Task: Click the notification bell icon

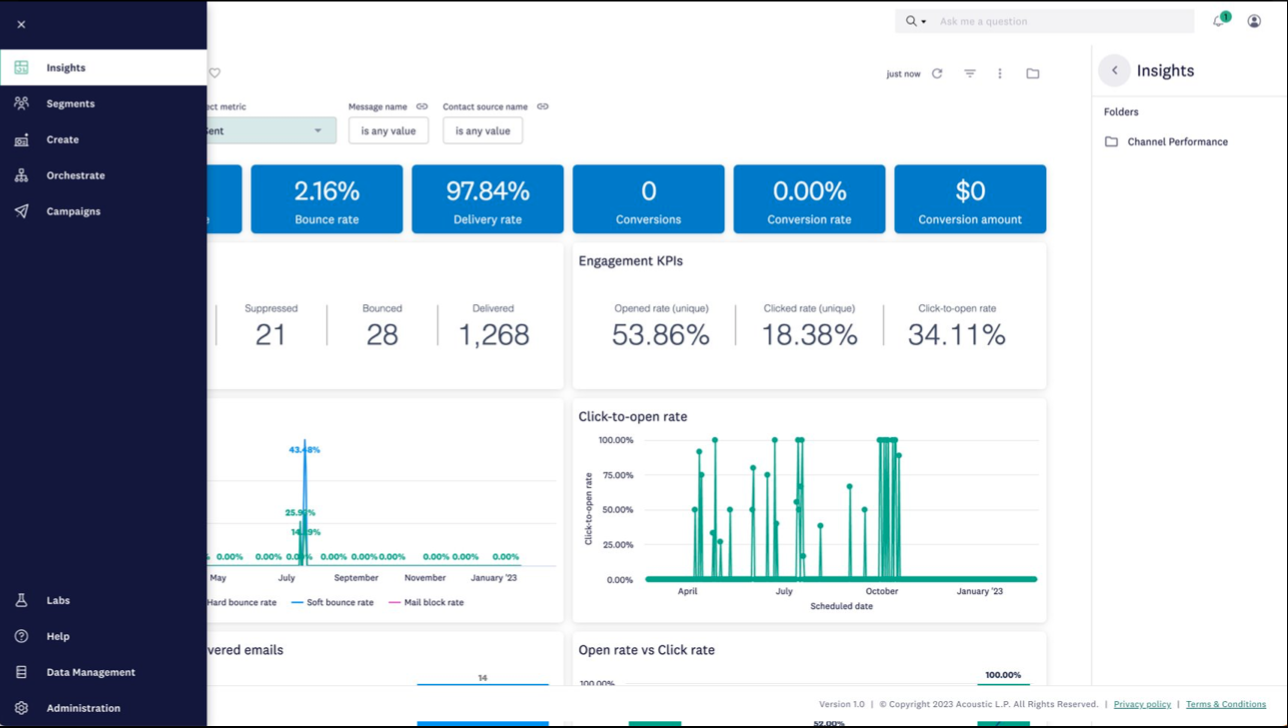Action: pyautogui.click(x=1219, y=21)
